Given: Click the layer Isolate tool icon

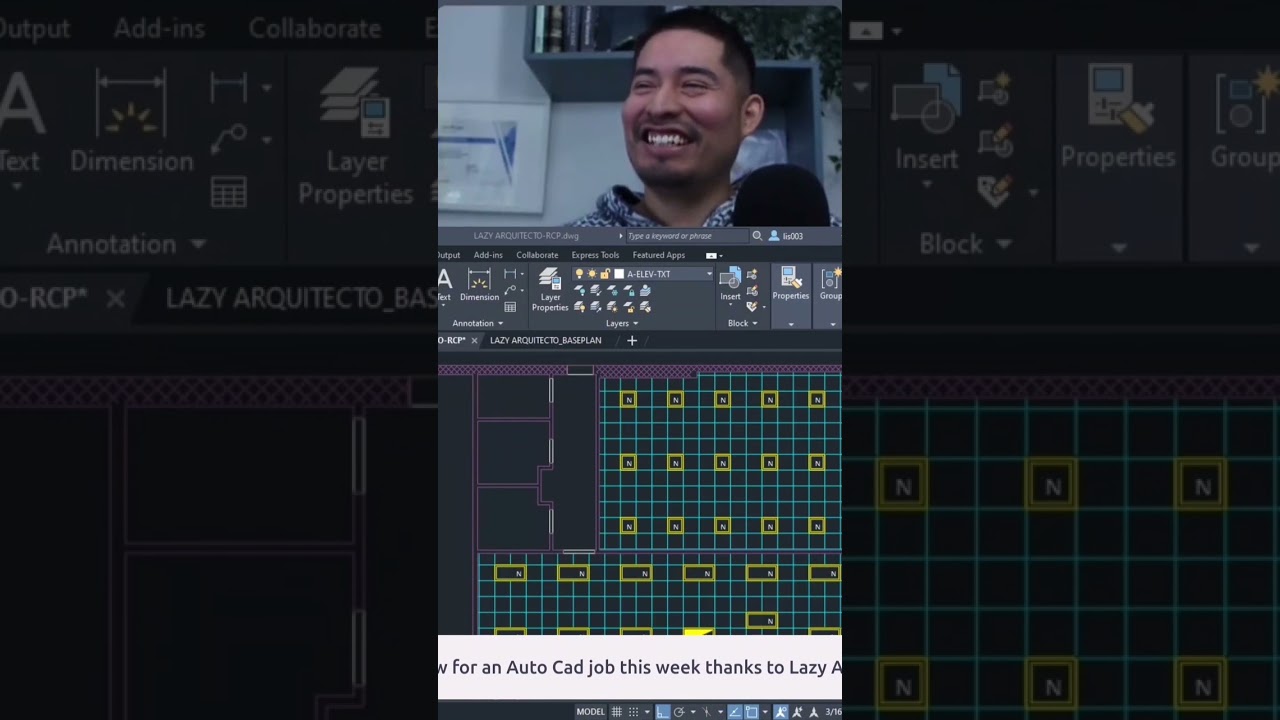Looking at the screenshot, I should tap(595, 291).
